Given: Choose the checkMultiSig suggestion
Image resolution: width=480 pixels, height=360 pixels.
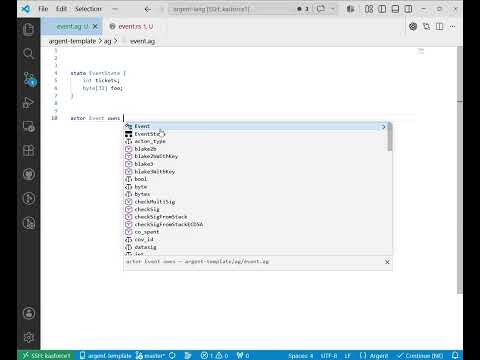Looking at the screenshot, I should click(x=256, y=202).
